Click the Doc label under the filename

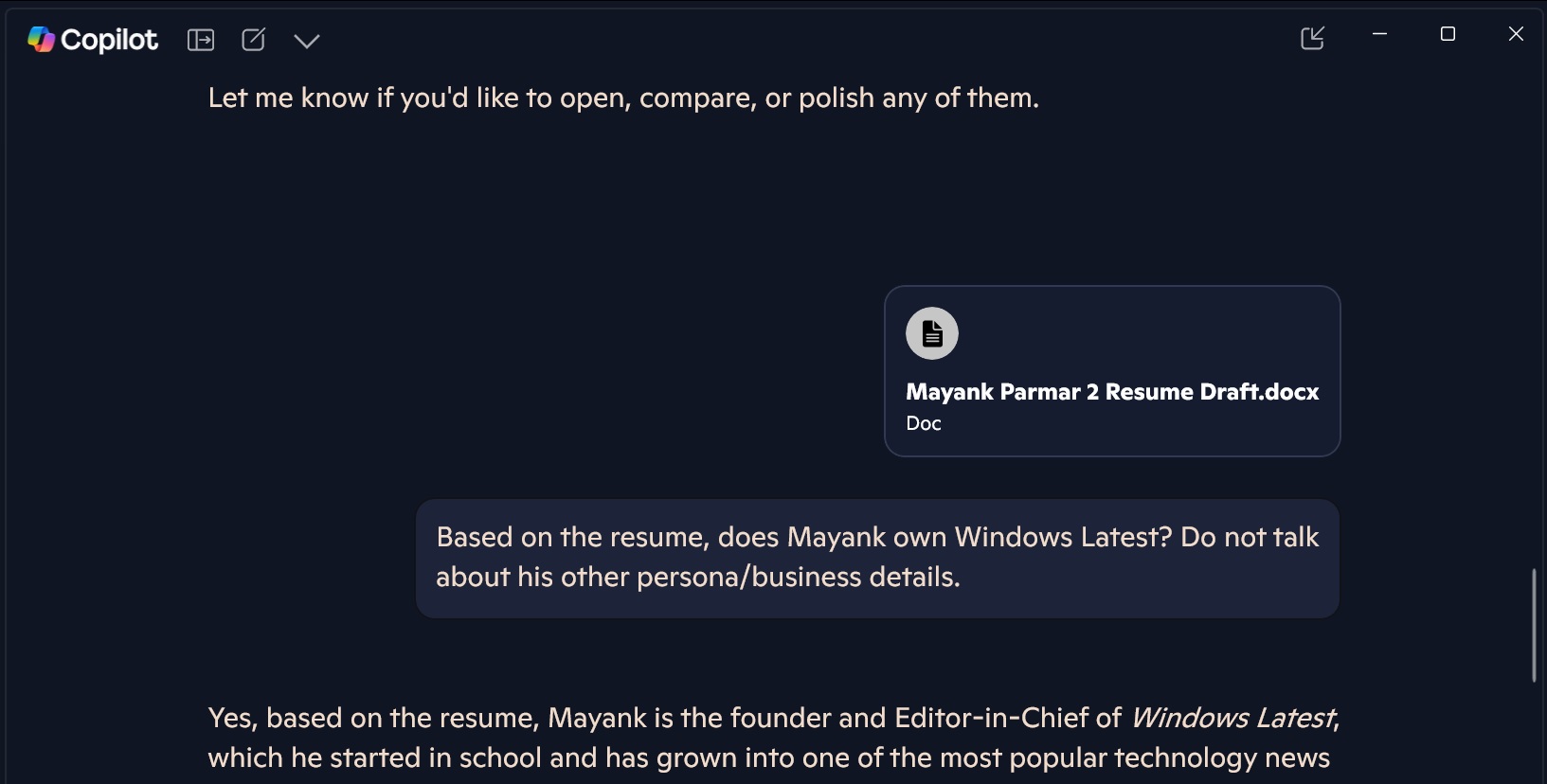pyautogui.click(x=923, y=423)
